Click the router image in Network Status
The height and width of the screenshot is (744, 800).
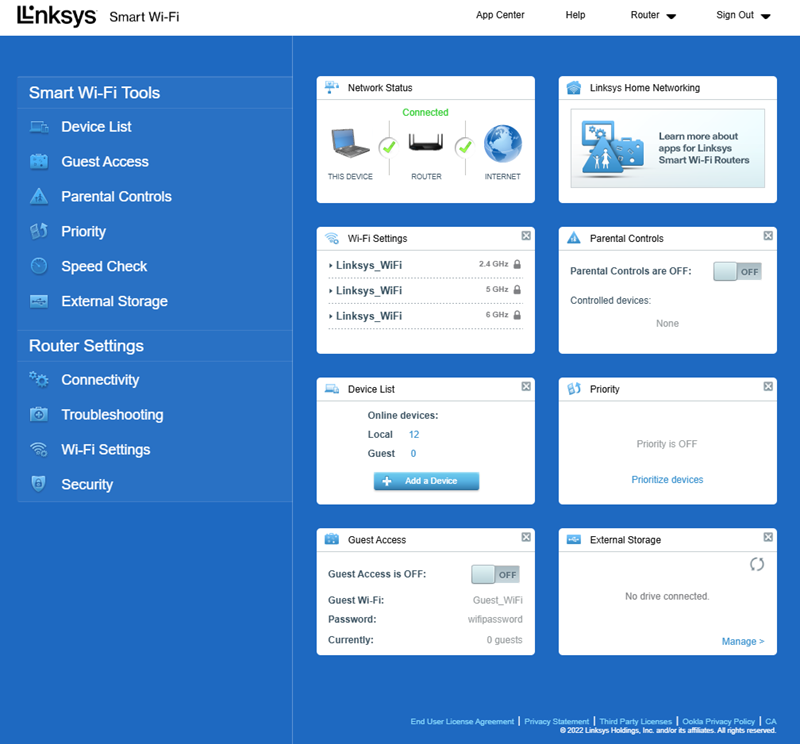pos(426,142)
